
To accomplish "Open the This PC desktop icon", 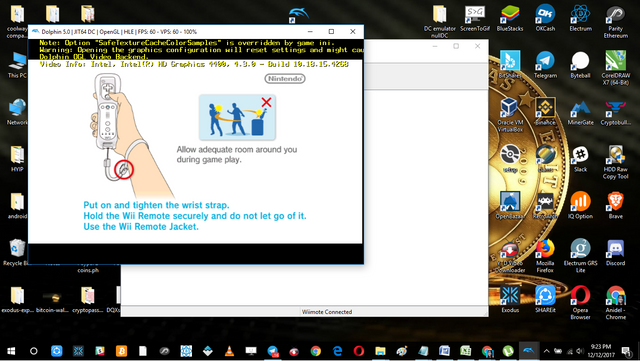I will pyautogui.click(x=17, y=65).
